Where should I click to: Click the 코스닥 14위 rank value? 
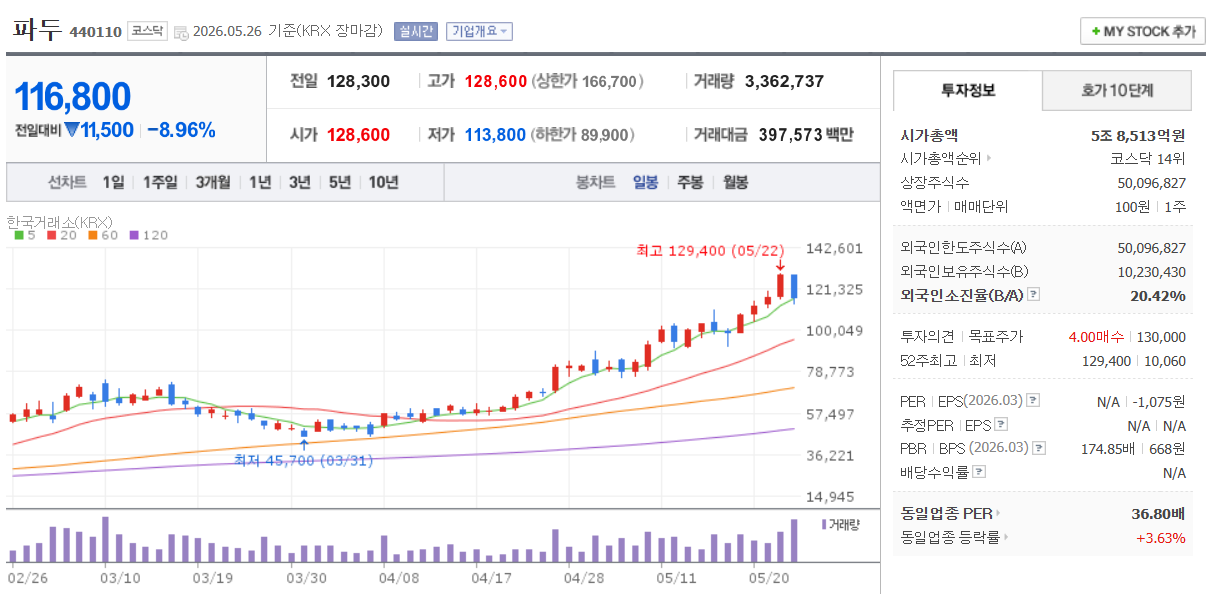tap(1148, 158)
